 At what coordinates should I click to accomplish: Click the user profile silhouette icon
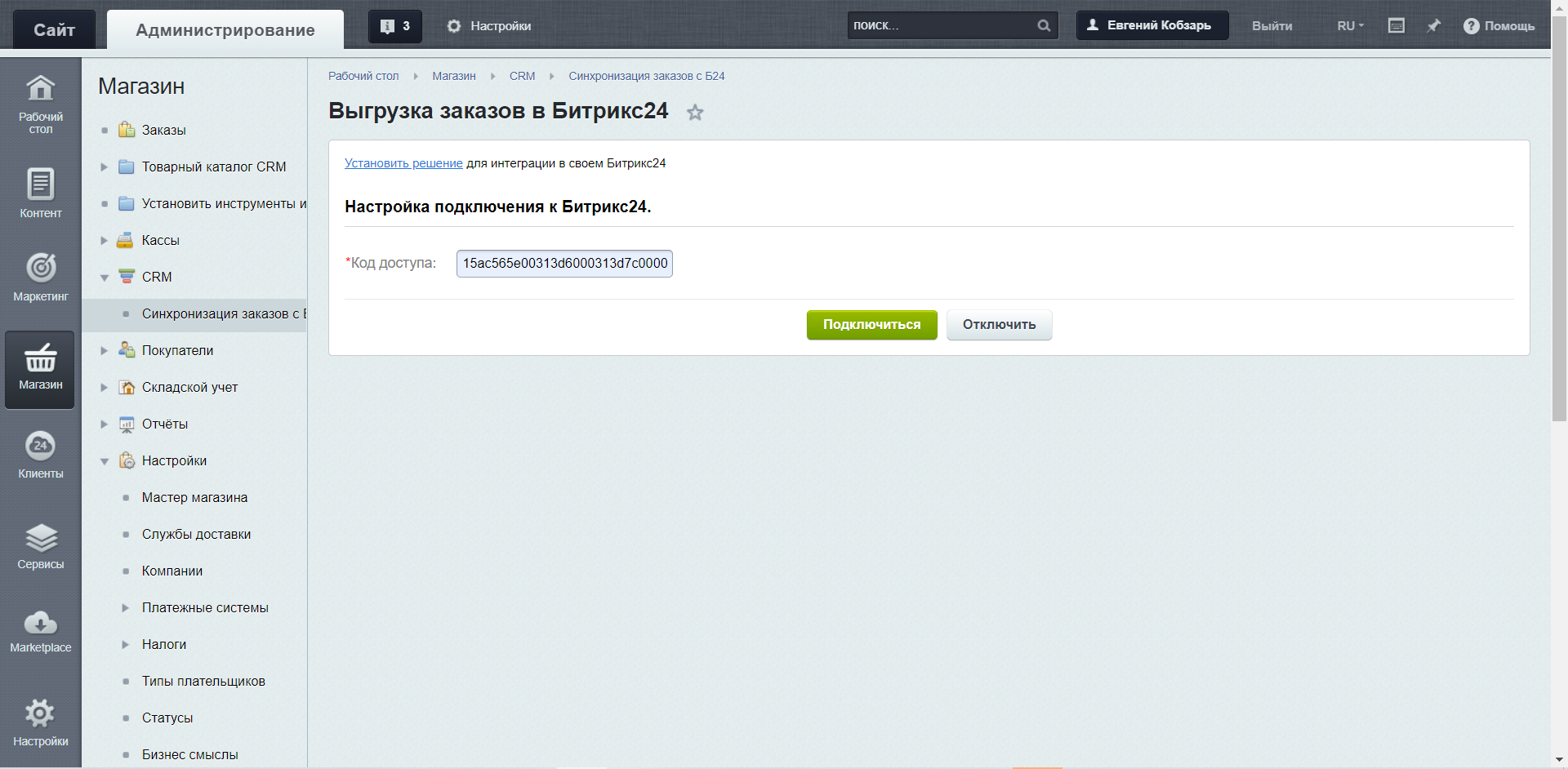pos(1093,25)
